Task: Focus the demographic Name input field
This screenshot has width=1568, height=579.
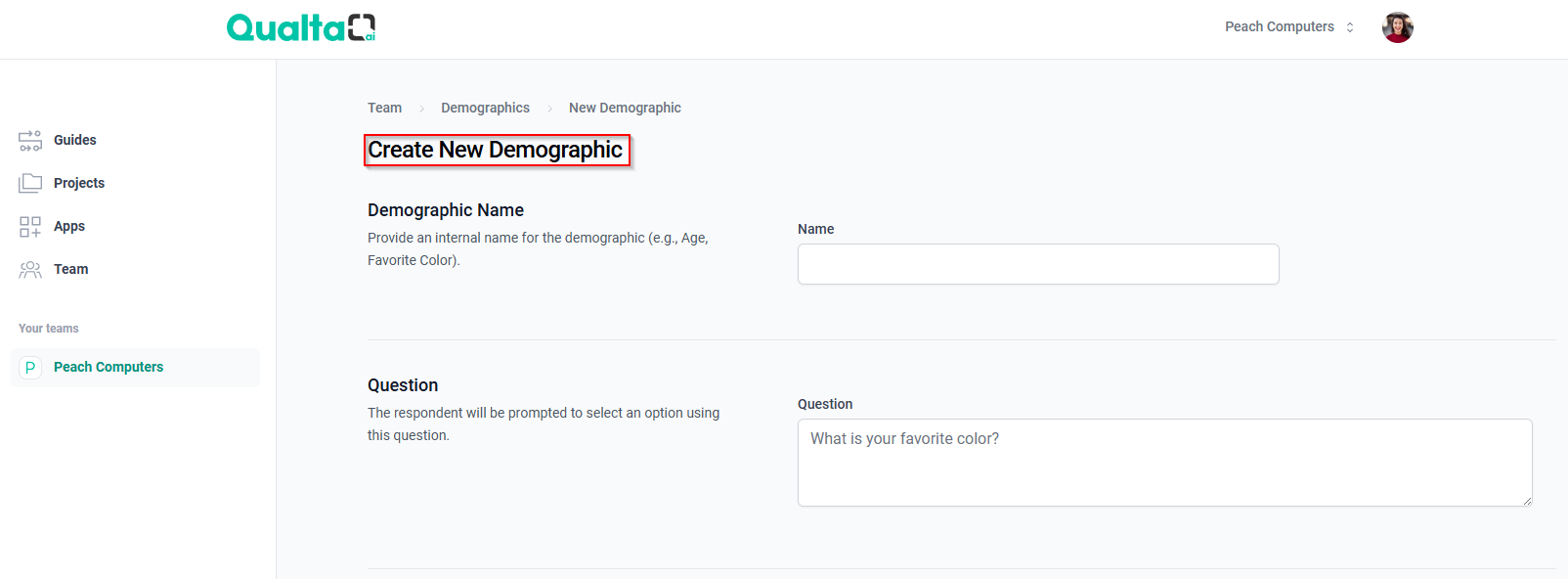Action: [1038, 264]
